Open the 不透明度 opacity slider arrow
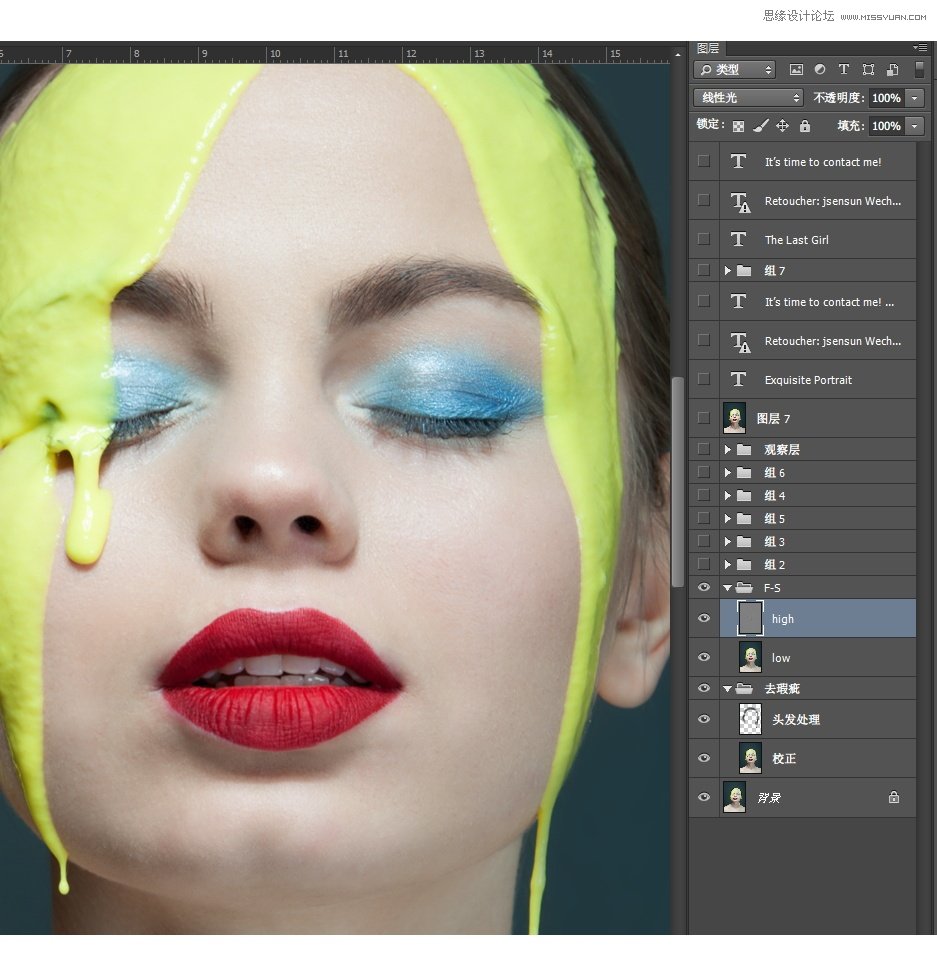The image size is (937, 976). (x=915, y=98)
